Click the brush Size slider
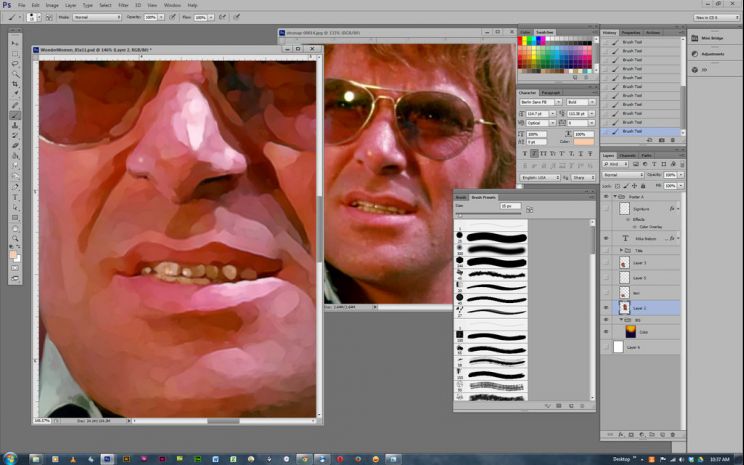 [x=488, y=215]
